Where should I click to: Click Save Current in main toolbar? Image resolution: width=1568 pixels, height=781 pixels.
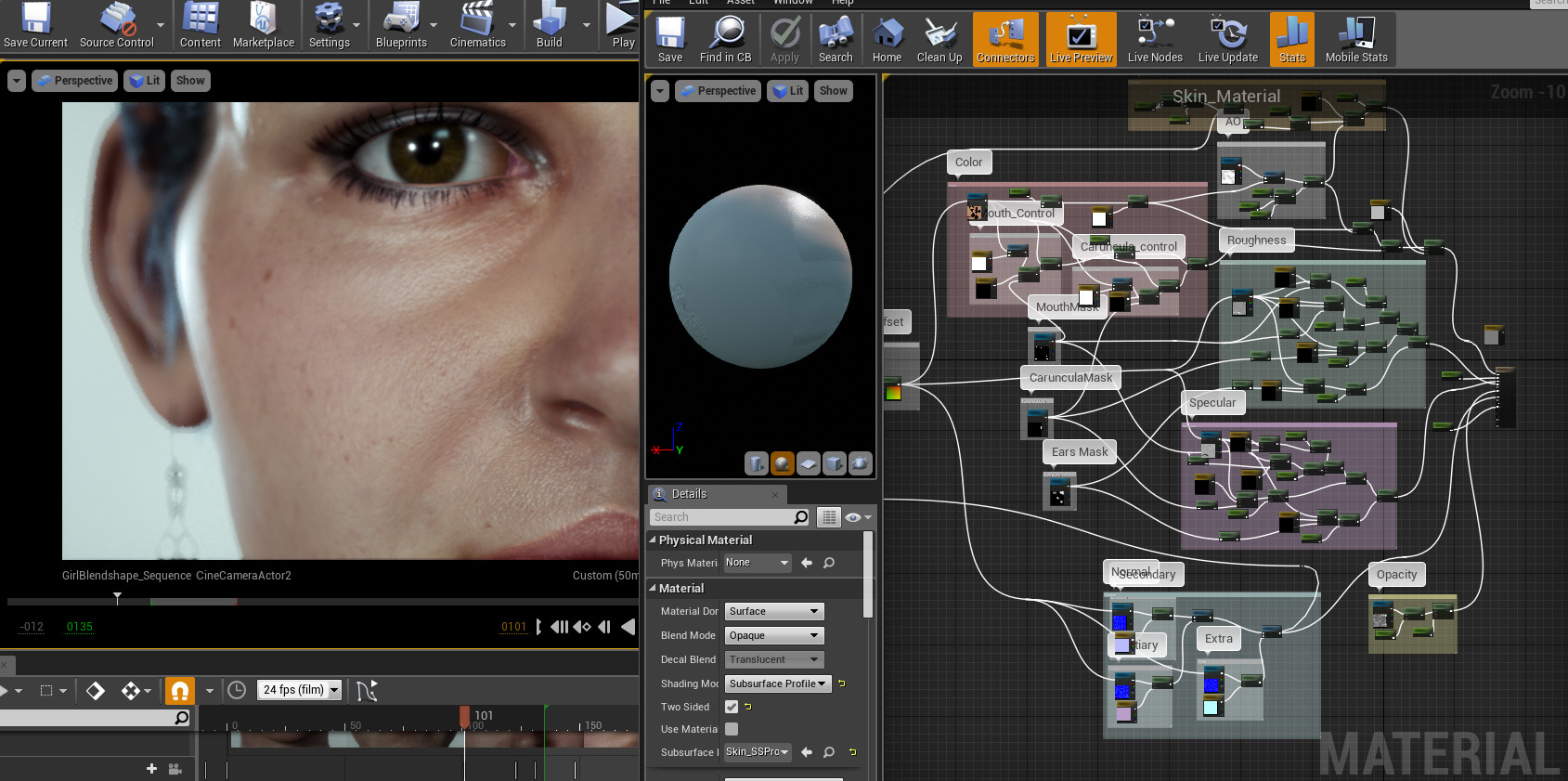35,26
